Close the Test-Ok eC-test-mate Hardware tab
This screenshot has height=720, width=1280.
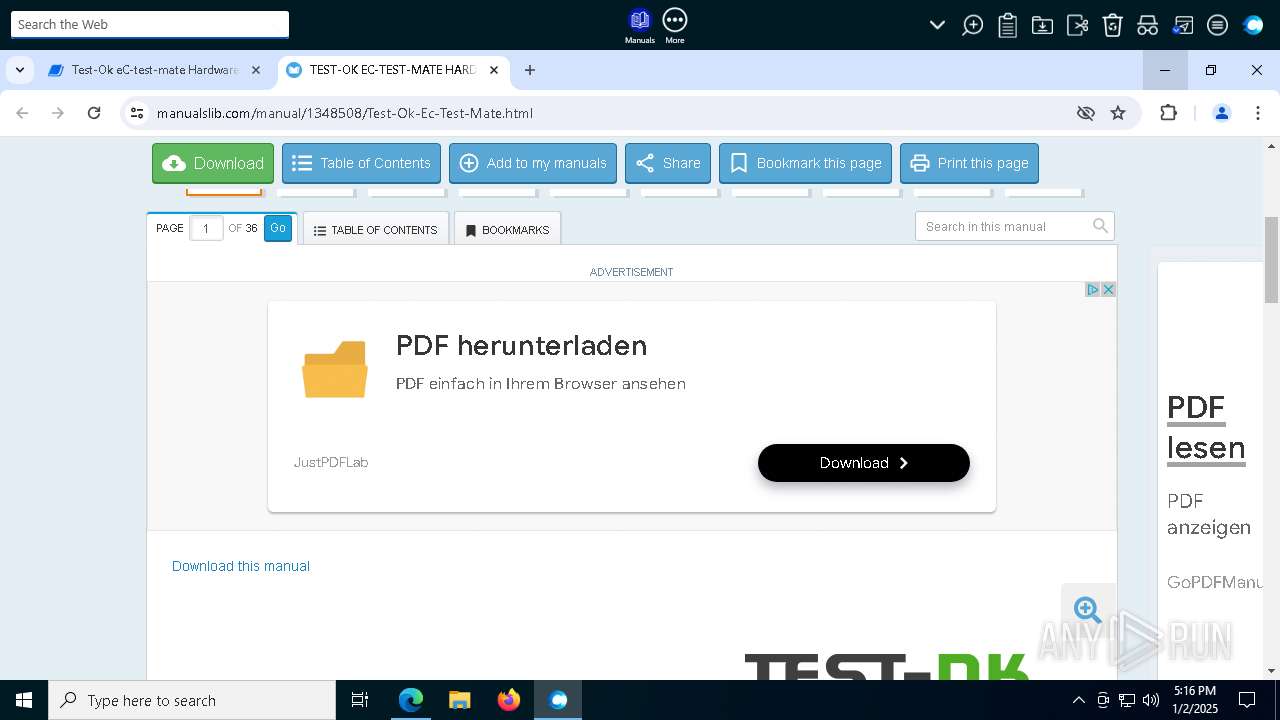(x=256, y=70)
